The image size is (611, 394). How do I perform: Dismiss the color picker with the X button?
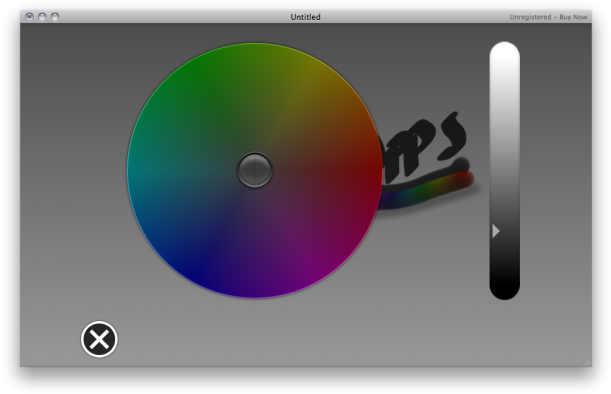(x=99, y=339)
